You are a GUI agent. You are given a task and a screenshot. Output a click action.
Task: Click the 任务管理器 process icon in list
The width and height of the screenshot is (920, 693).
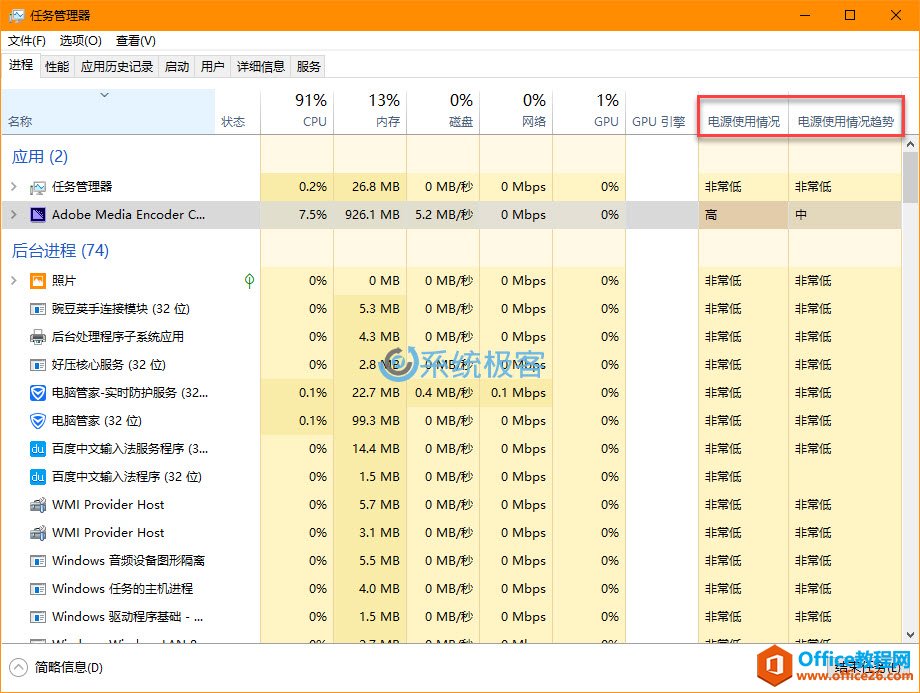38,187
